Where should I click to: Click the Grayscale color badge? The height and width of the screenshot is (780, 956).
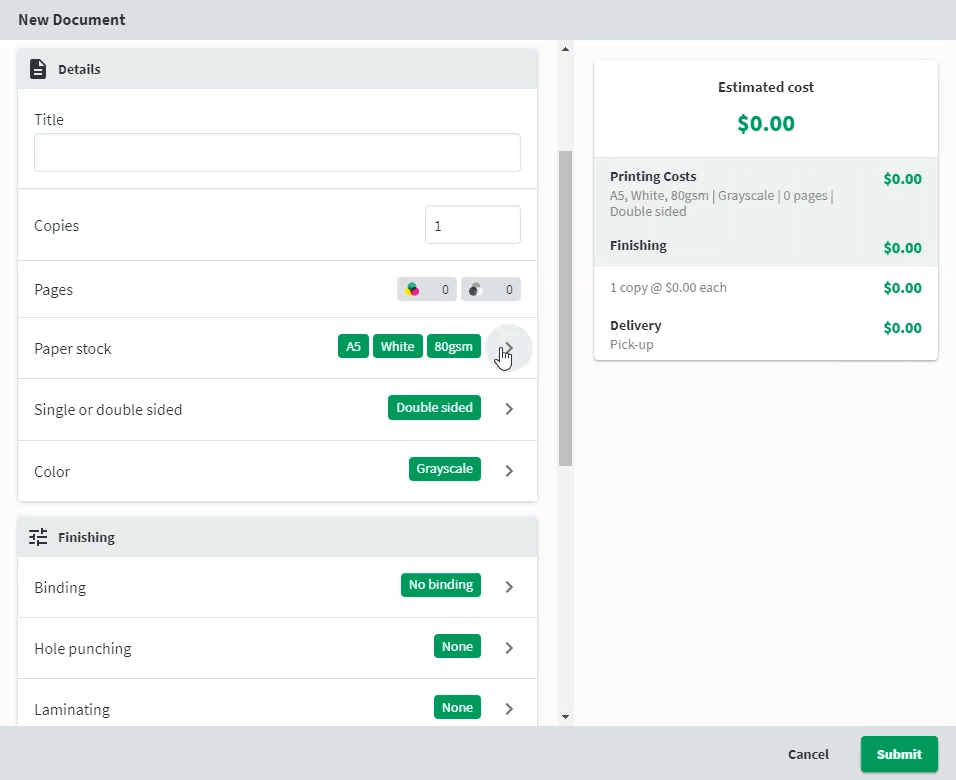[x=444, y=469]
